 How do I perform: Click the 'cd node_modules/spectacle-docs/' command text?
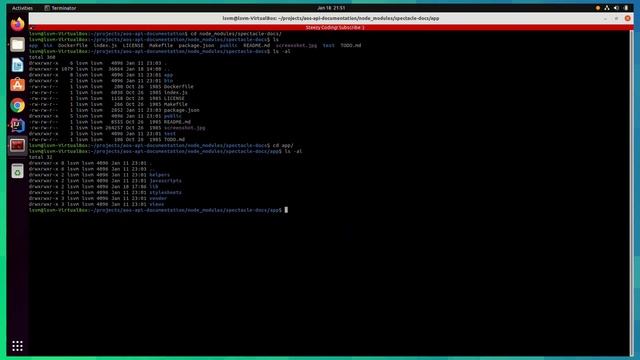coord(236,33)
